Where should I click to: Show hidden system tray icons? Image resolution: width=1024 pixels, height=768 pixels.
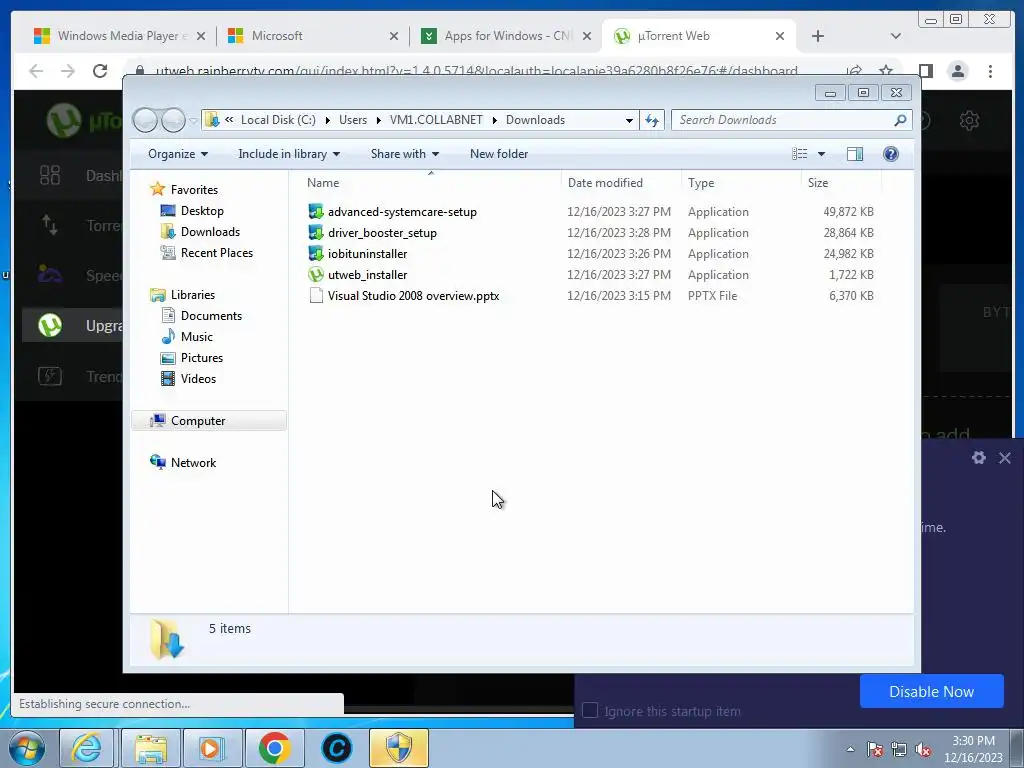(850, 749)
